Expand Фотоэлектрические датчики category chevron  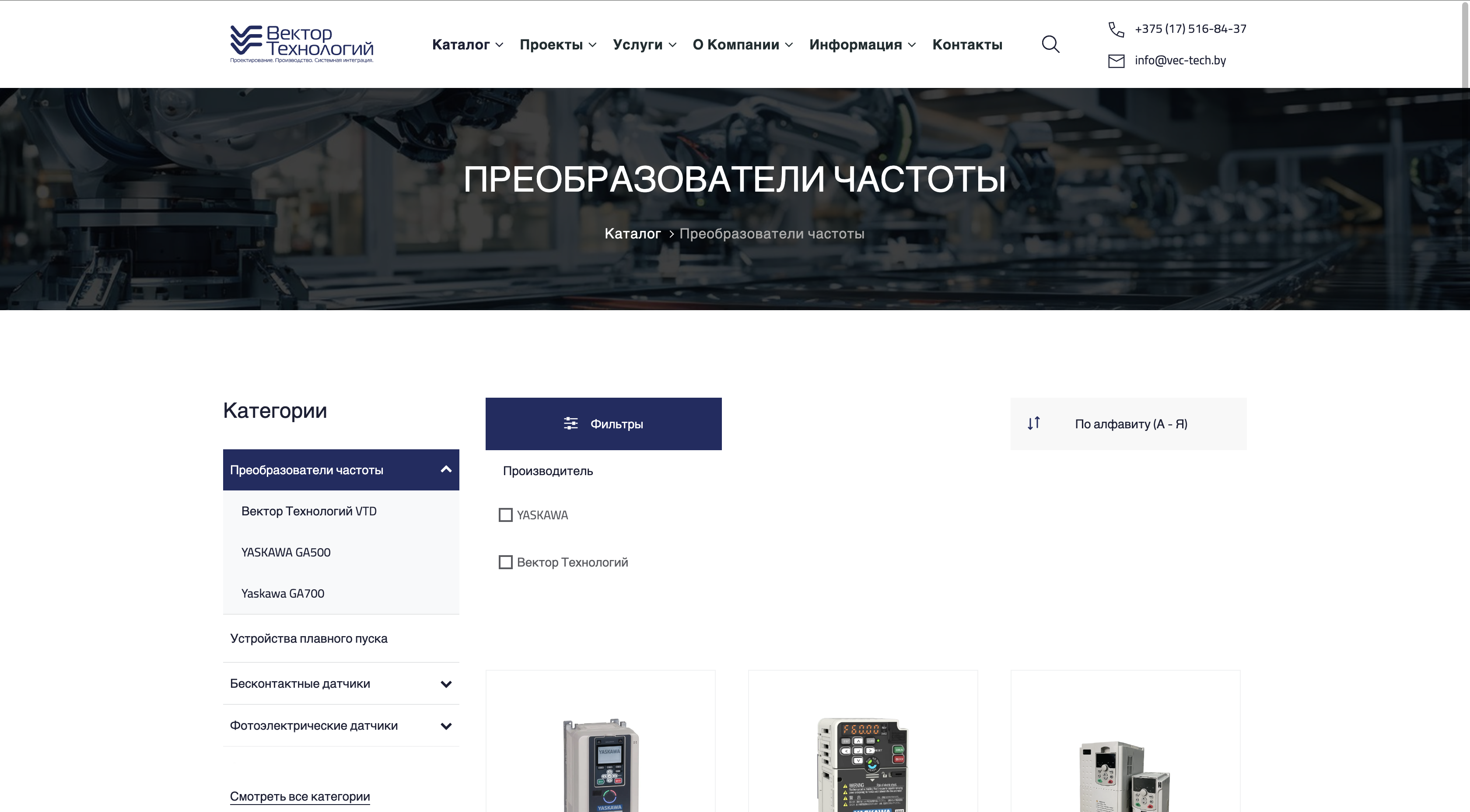[x=446, y=726]
